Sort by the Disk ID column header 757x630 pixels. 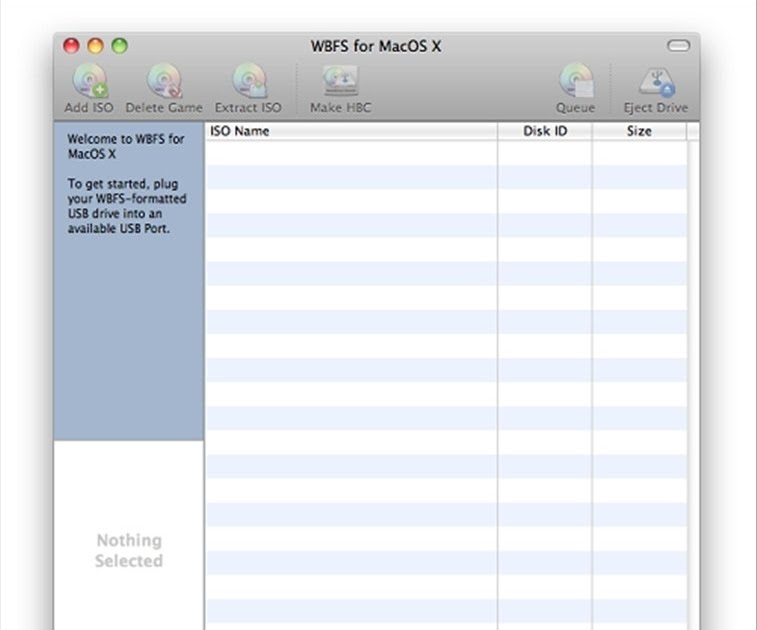[x=545, y=131]
